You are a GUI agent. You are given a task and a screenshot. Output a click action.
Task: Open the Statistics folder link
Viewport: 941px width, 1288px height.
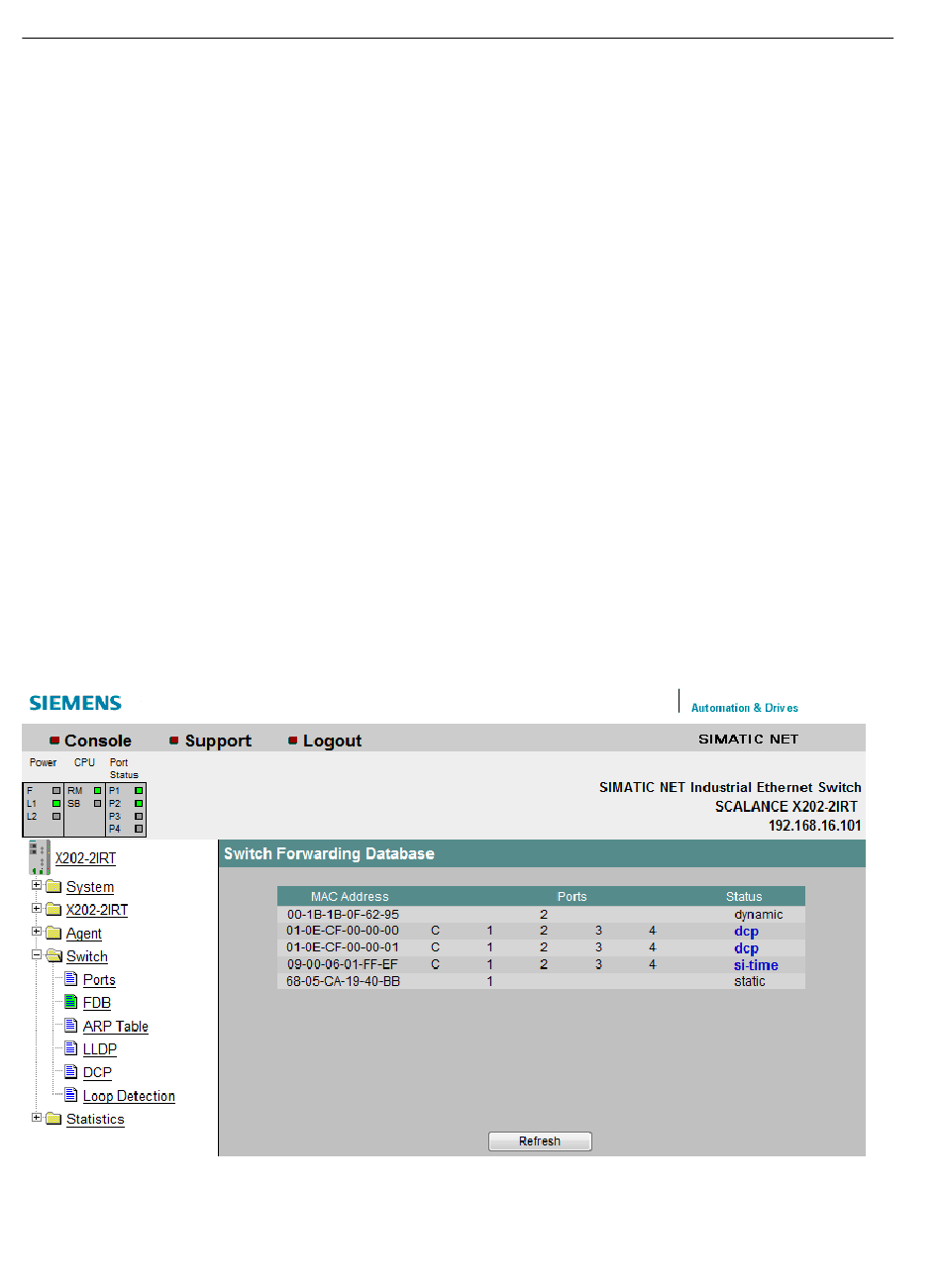click(x=95, y=1120)
